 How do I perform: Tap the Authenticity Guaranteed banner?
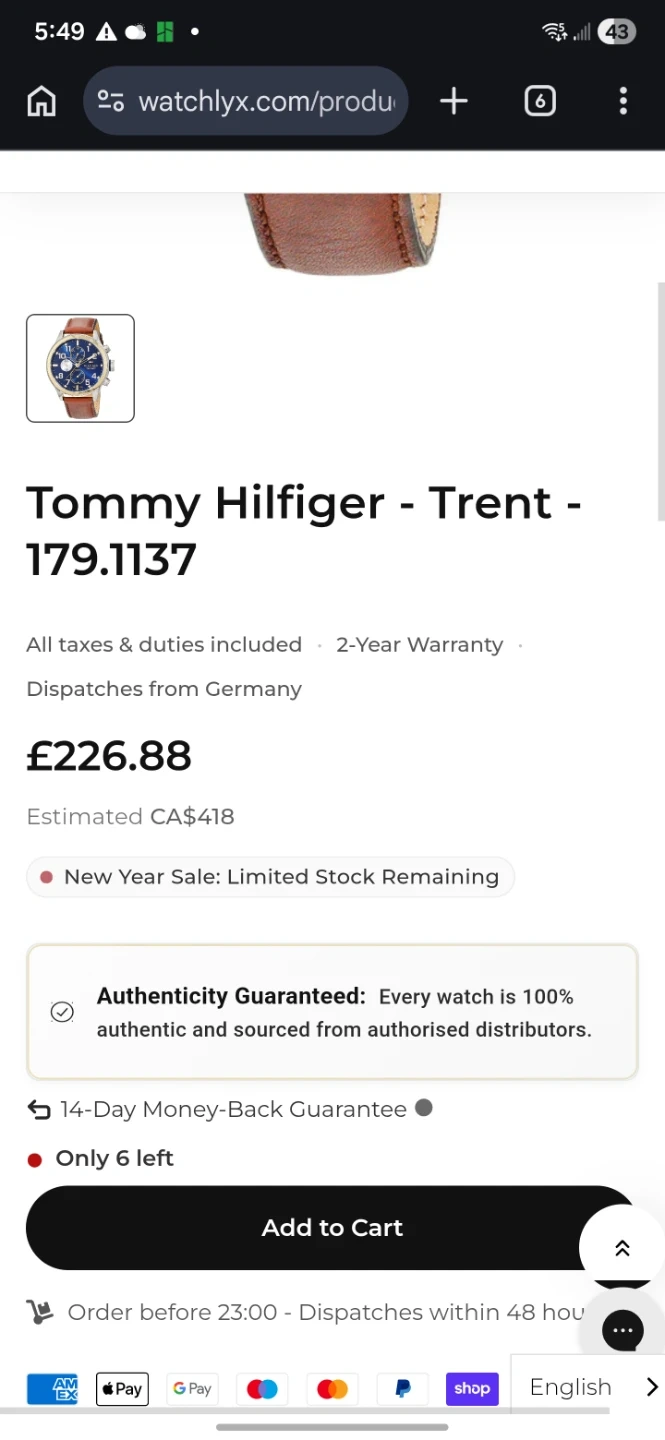331,1012
